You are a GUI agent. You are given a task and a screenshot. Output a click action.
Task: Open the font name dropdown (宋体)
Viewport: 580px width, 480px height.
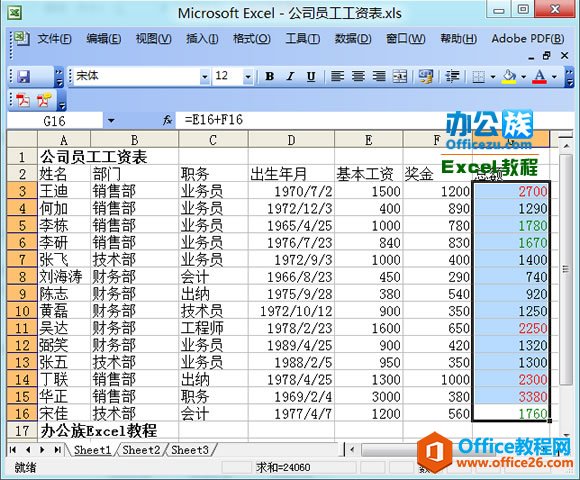pos(205,77)
